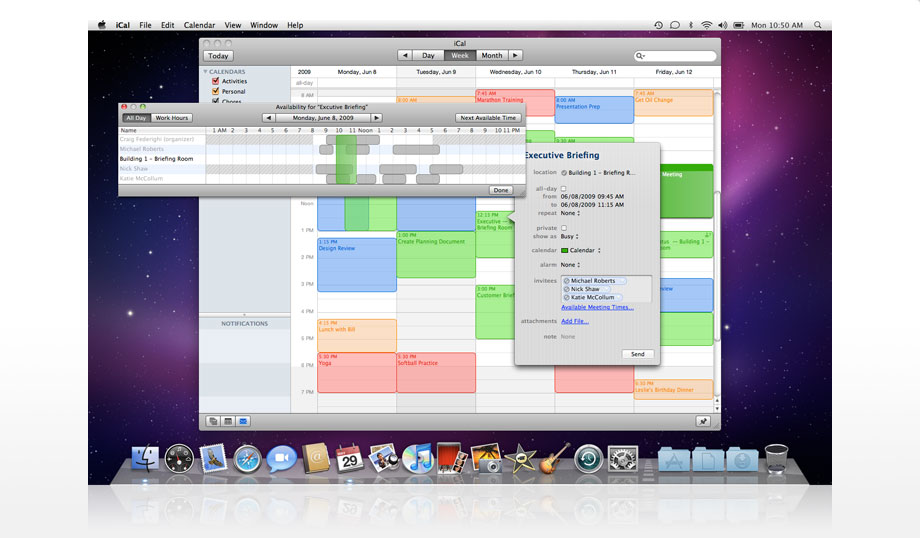Open the show as Busy dropdown
The image size is (920, 538).
pos(570,236)
